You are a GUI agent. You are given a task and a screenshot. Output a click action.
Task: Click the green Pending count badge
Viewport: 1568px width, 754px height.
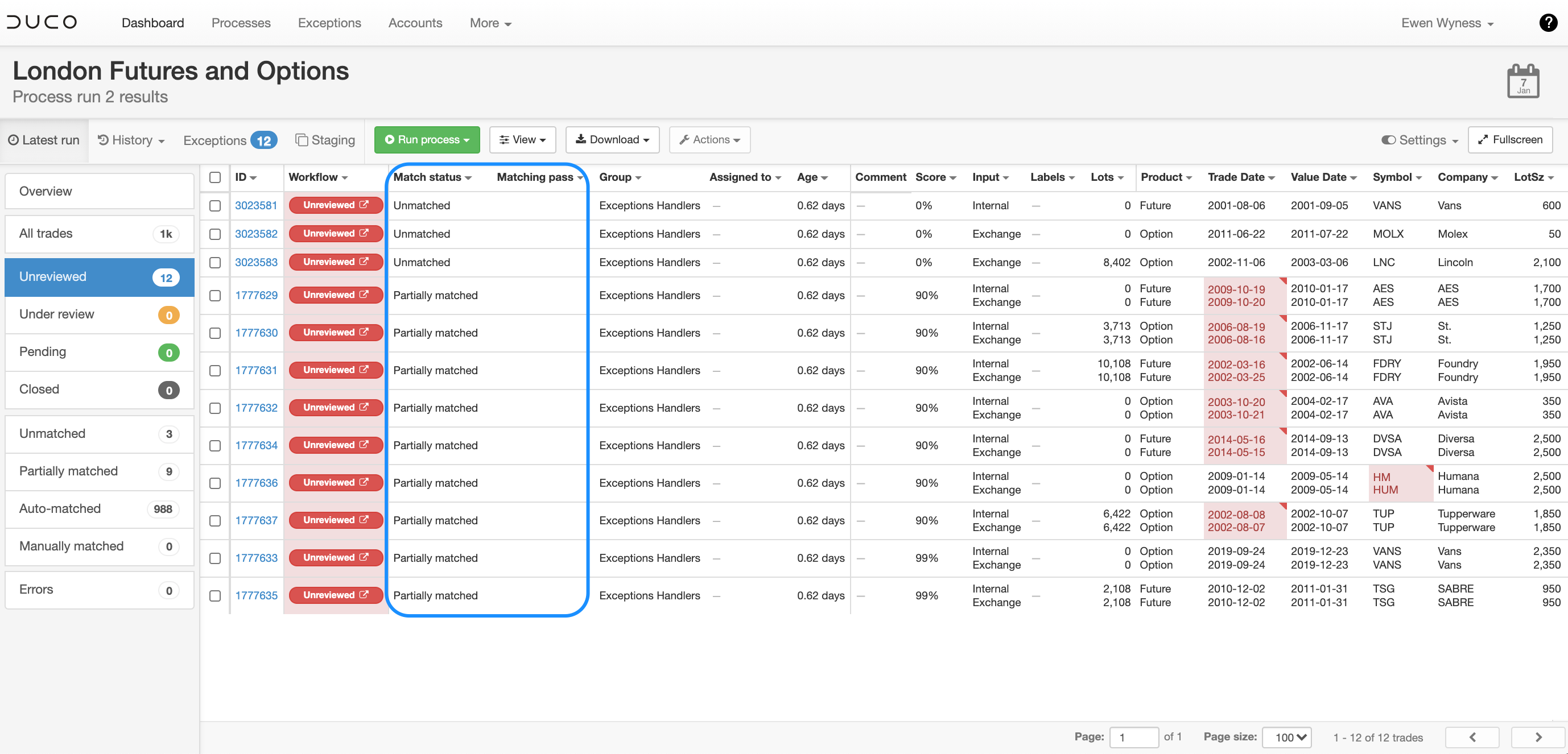pyautogui.click(x=169, y=353)
